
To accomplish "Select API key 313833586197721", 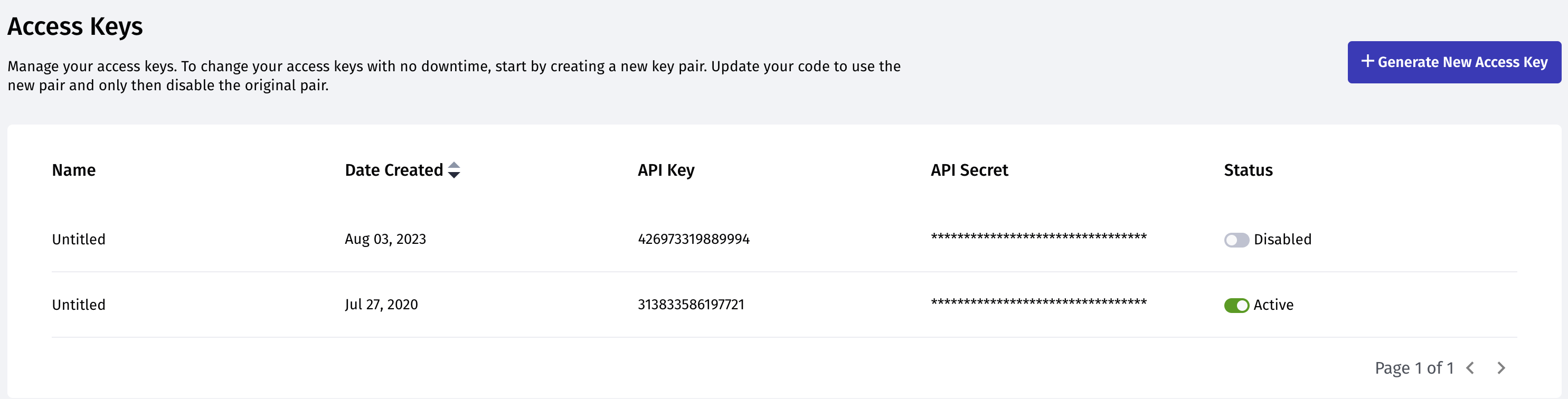I will (691, 305).
